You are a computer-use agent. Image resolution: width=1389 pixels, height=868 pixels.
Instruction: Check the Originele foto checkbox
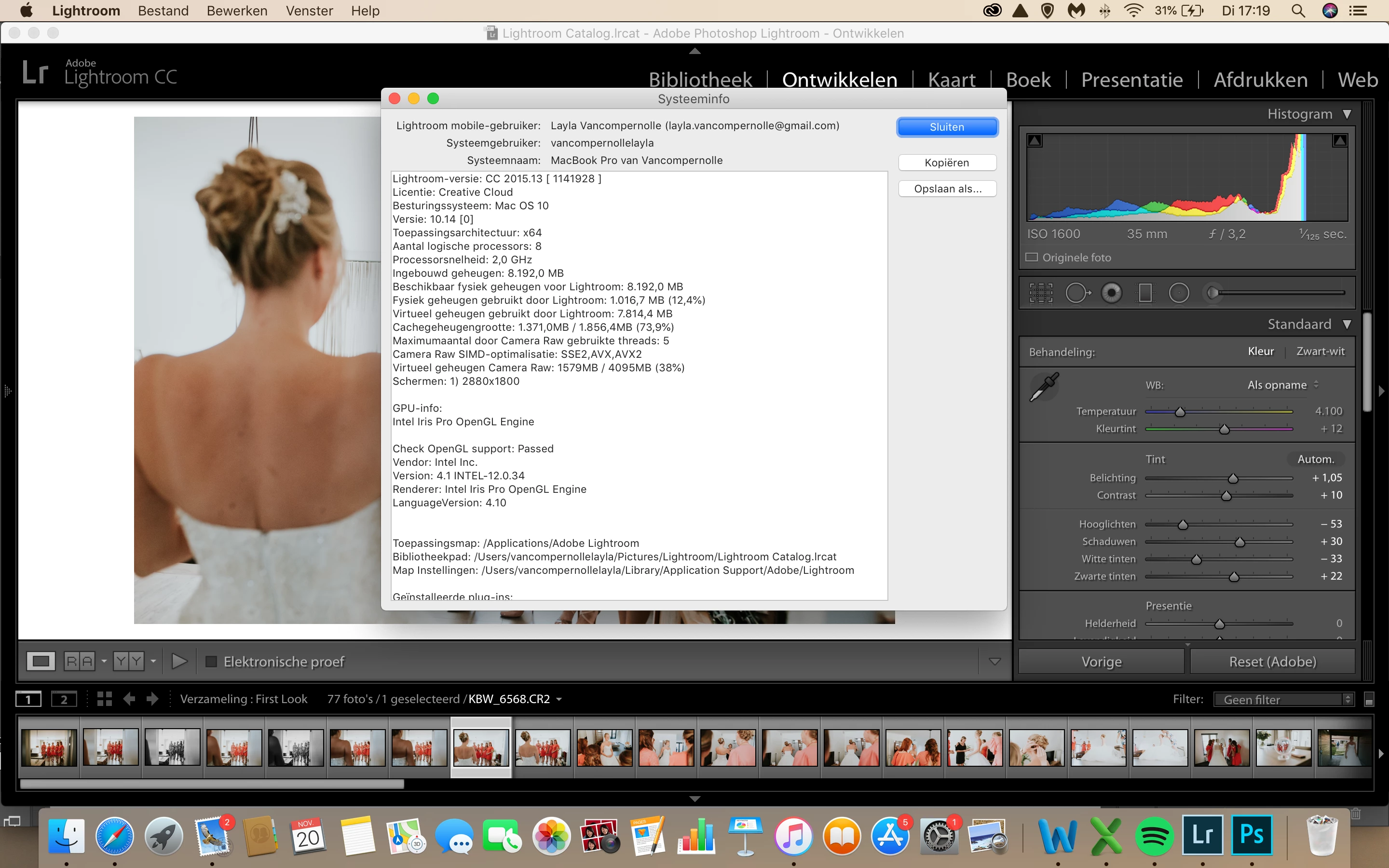click(x=1032, y=257)
